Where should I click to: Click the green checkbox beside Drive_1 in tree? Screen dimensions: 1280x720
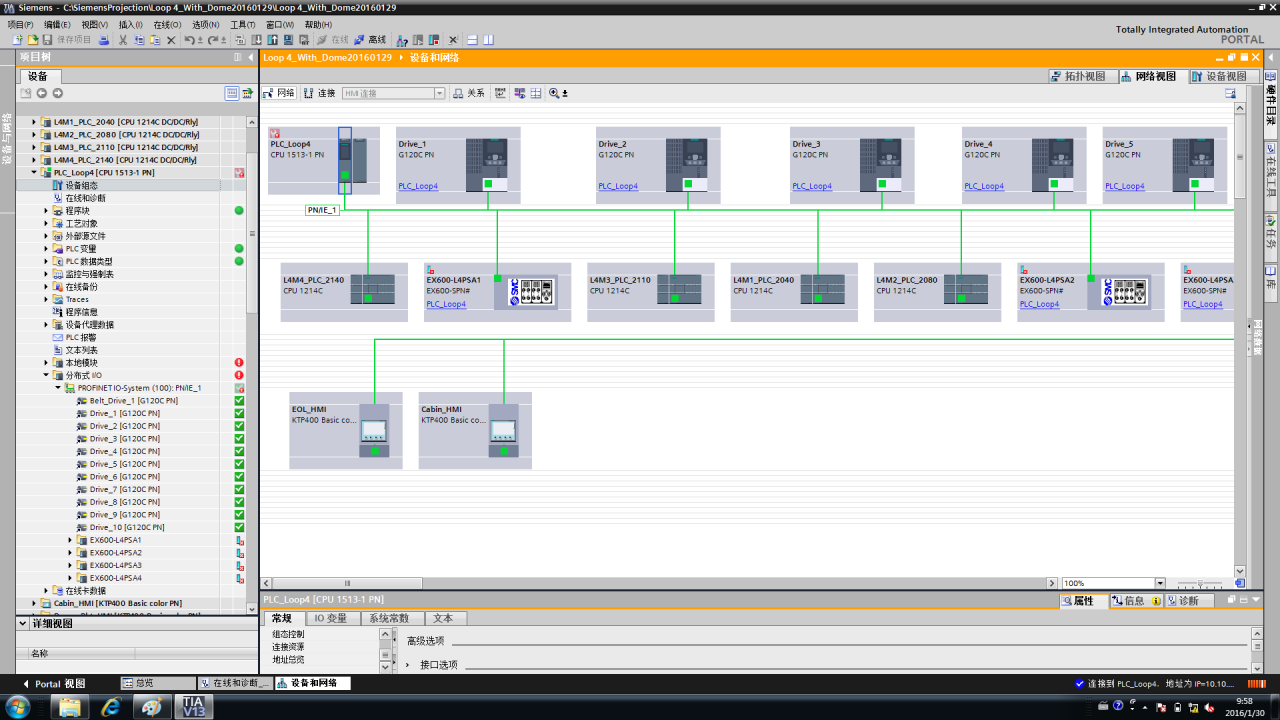pos(239,413)
